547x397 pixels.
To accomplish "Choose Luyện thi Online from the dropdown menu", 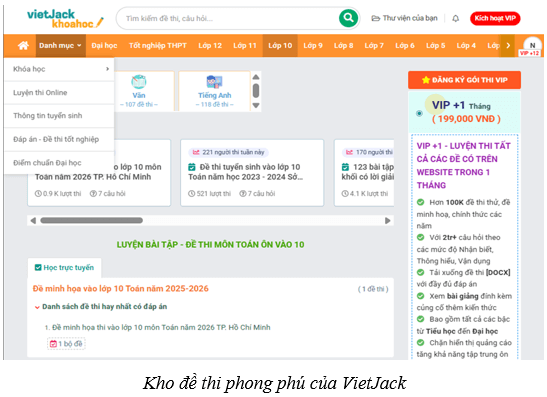I will pyautogui.click(x=59, y=92).
